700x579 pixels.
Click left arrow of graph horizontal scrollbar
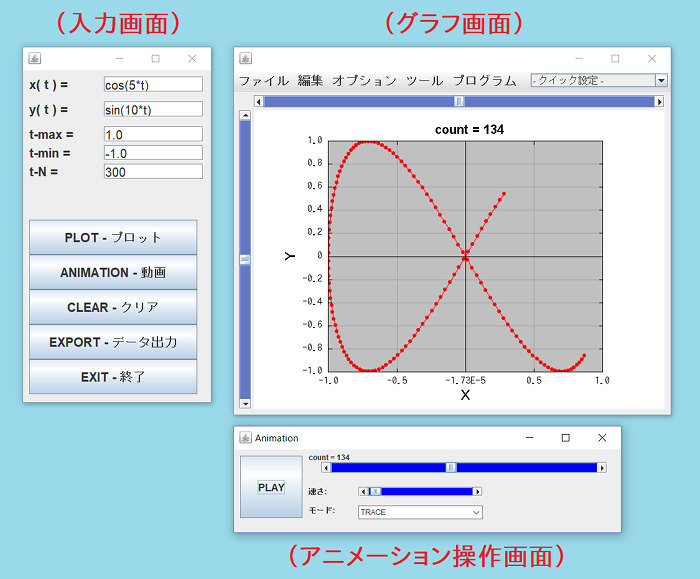point(258,101)
